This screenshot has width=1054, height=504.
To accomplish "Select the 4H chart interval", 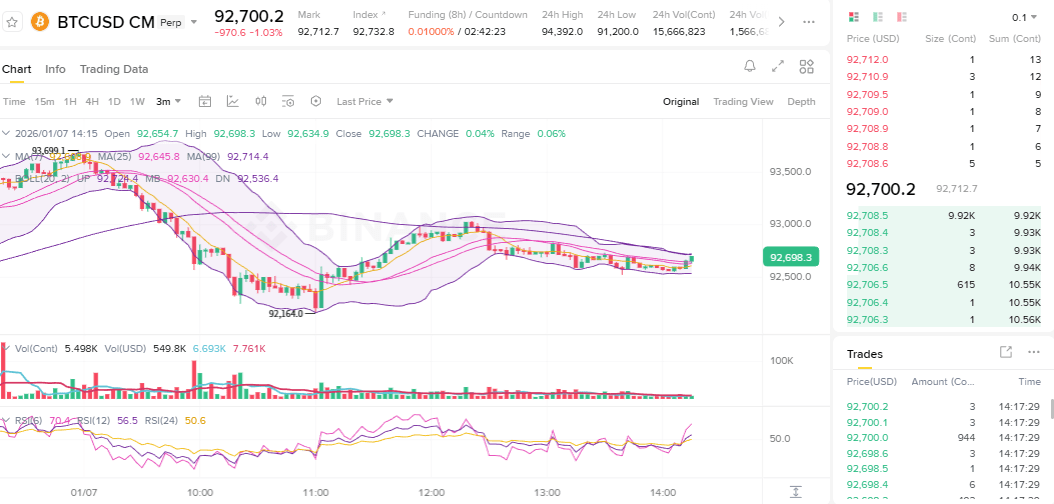I will [x=92, y=101].
